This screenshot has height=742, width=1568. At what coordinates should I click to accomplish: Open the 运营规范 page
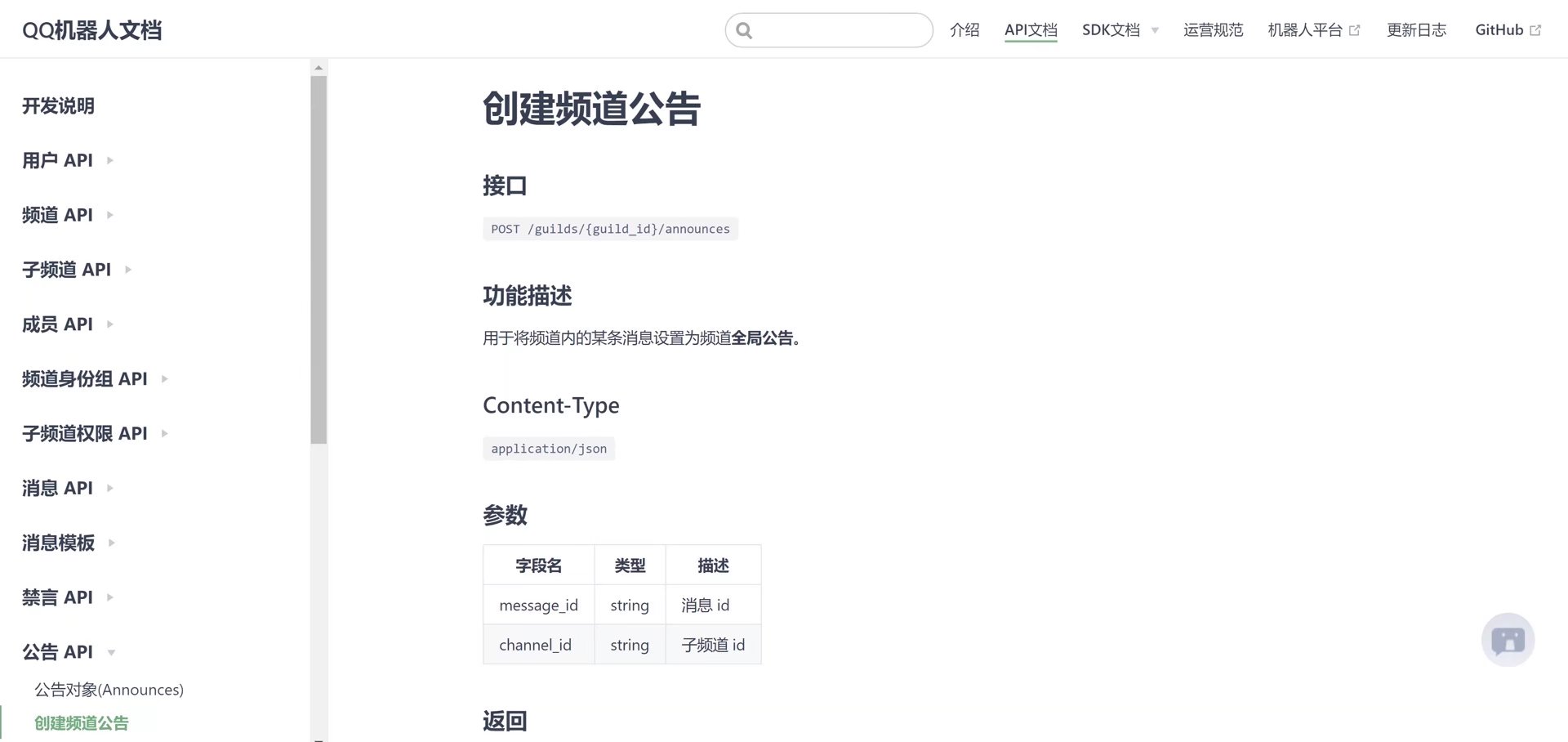[x=1213, y=29]
